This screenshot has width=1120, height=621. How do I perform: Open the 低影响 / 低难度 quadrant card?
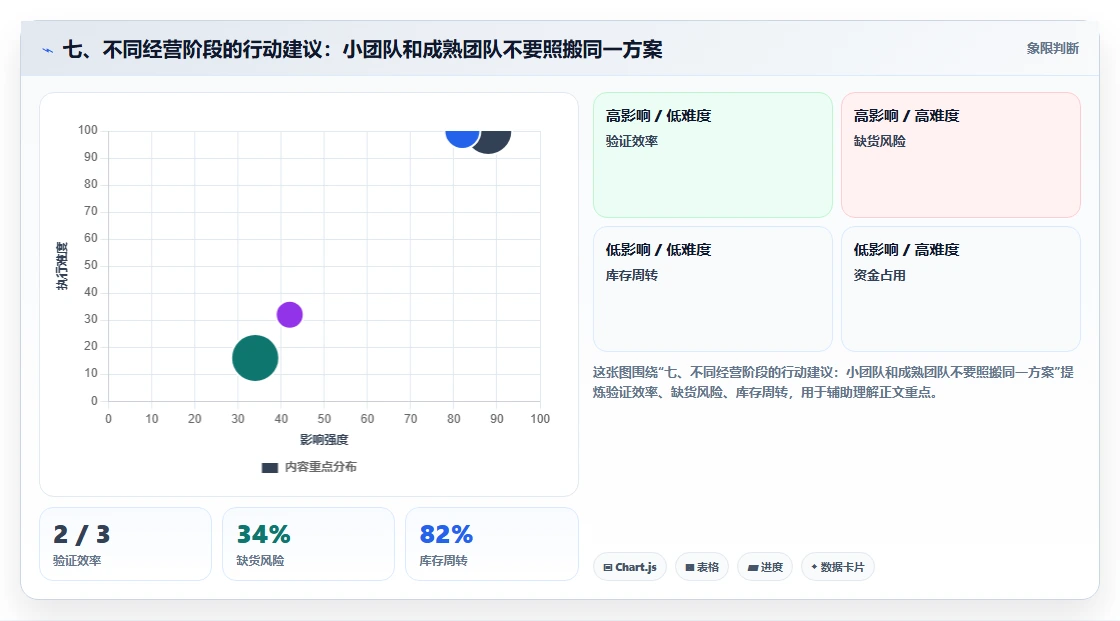pyautogui.click(x=713, y=289)
